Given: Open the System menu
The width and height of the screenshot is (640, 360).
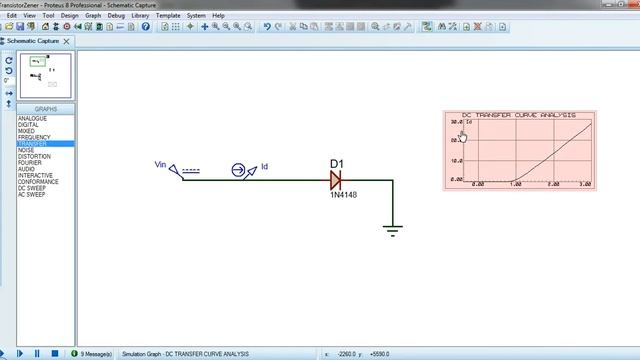Looking at the screenshot, I should pos(196,16).
